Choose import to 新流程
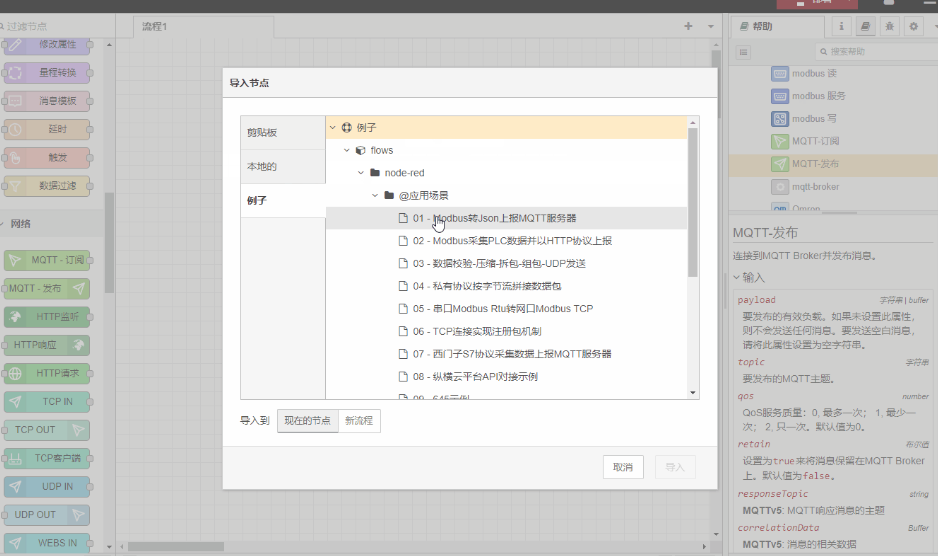 359,421
